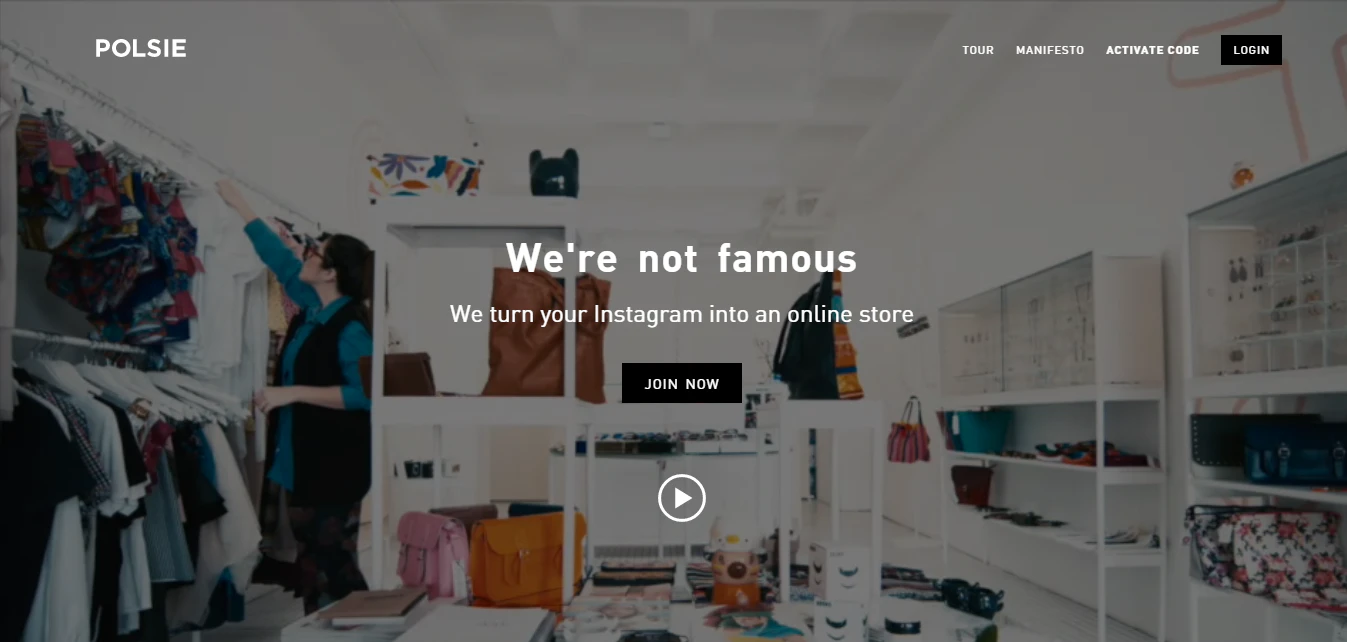Click the Instagram online store tagline text

coord(682,314)
